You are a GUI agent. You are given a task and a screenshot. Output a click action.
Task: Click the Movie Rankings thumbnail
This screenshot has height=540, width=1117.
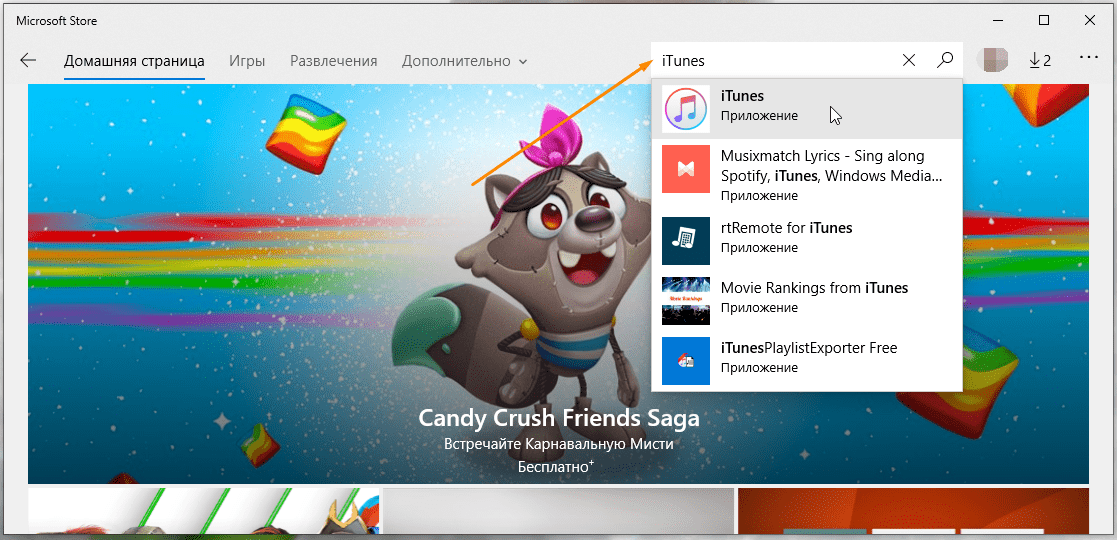pos(685,301)
